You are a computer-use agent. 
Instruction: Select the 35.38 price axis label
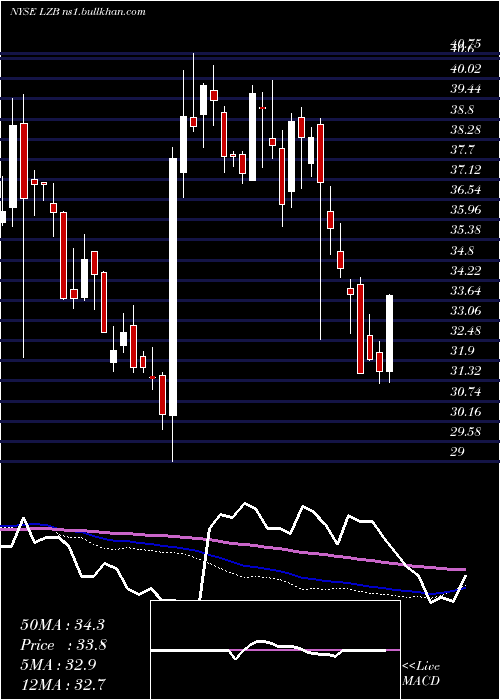click(466, 230)
